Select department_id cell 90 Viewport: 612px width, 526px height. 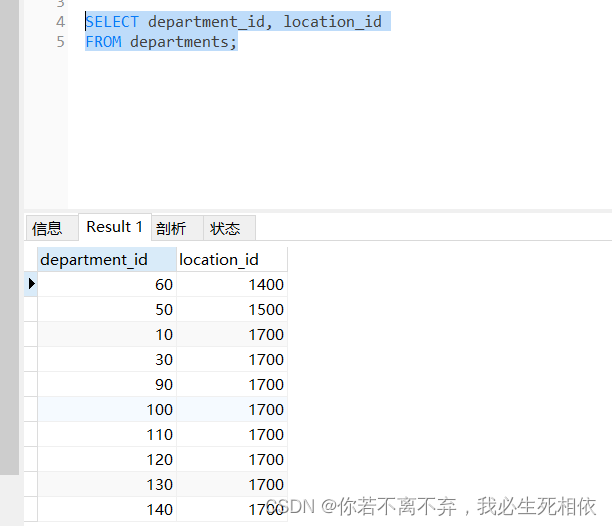(107, 384)
